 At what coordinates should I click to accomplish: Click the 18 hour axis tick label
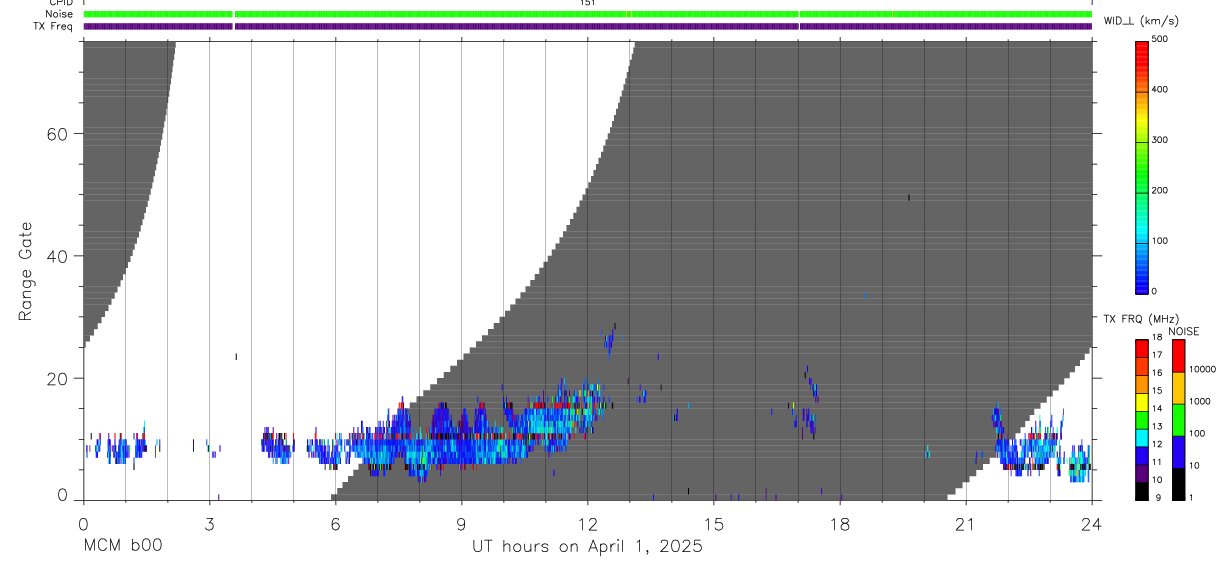coord(840,524)
